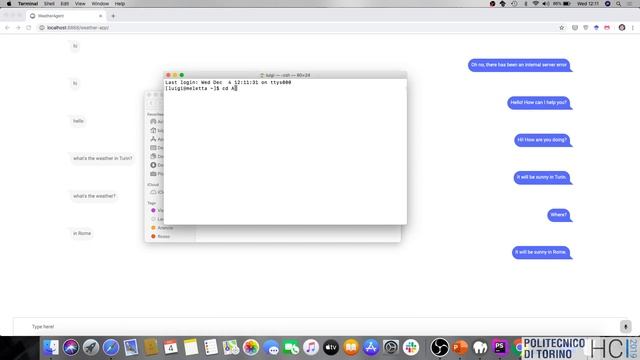The image size is (640, 360).
Task: Open Music note icon in Dock
Action: 311,347
